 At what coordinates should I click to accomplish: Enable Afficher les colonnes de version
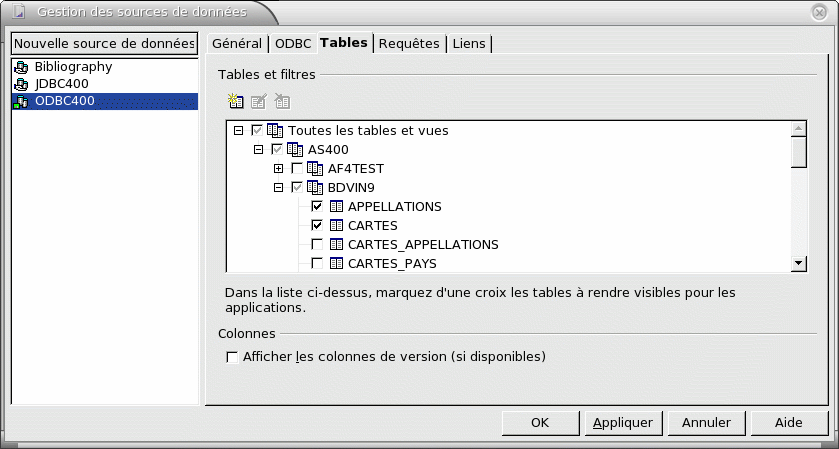[232, 357]
